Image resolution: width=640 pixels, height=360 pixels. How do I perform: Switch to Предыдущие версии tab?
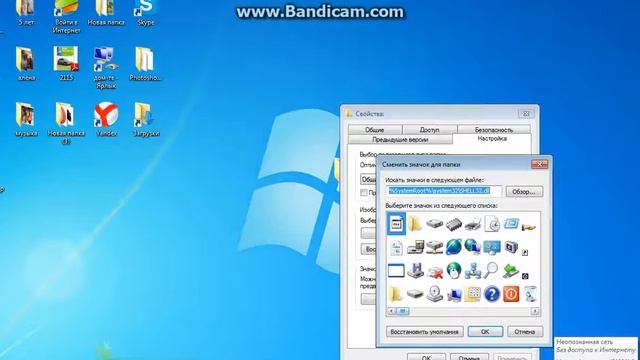point(400,139)
